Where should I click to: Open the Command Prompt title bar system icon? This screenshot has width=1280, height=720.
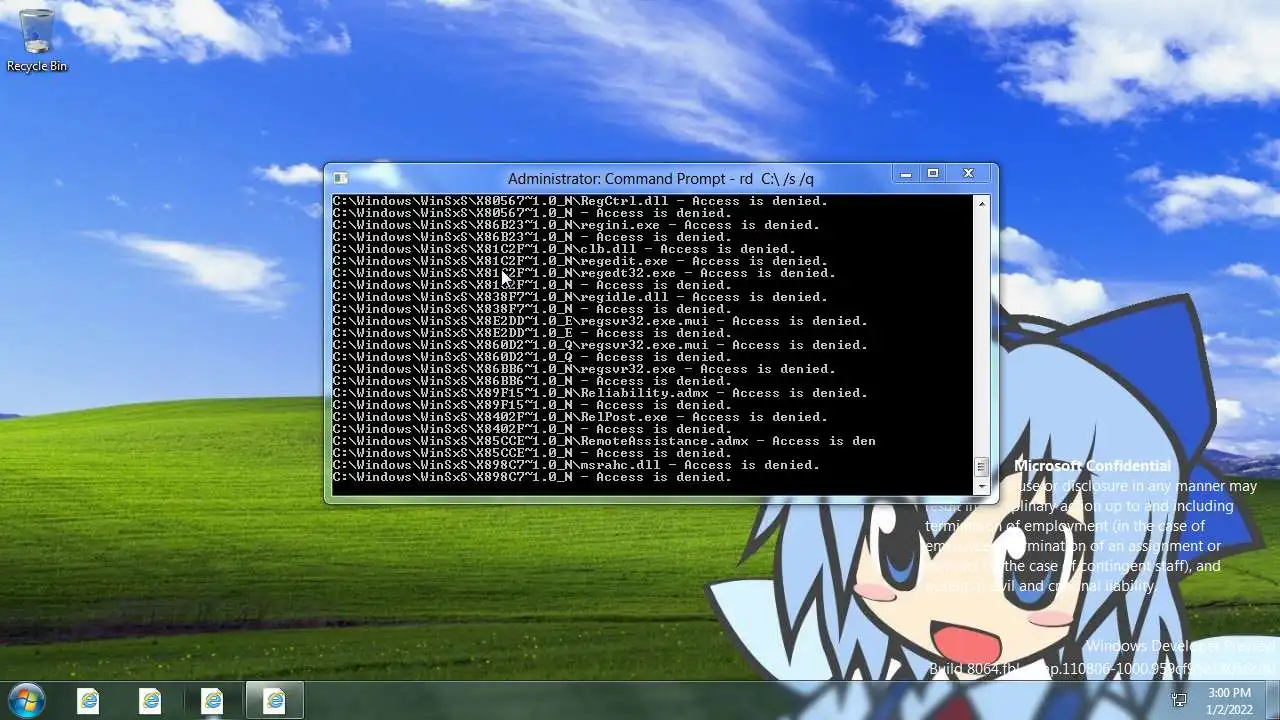340,178
